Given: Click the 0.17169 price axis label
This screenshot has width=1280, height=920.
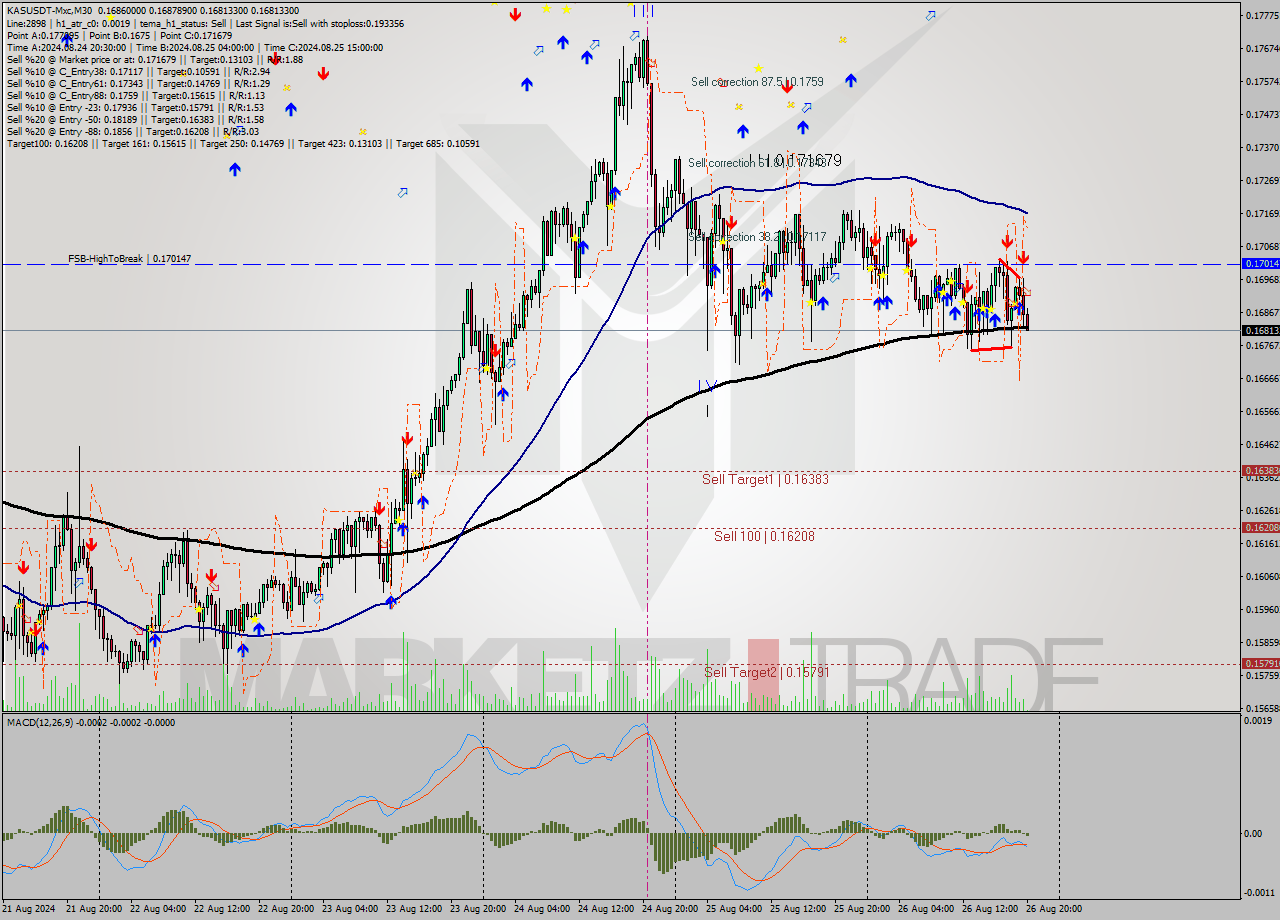Looking at the screenshot, I should 1262,213.
